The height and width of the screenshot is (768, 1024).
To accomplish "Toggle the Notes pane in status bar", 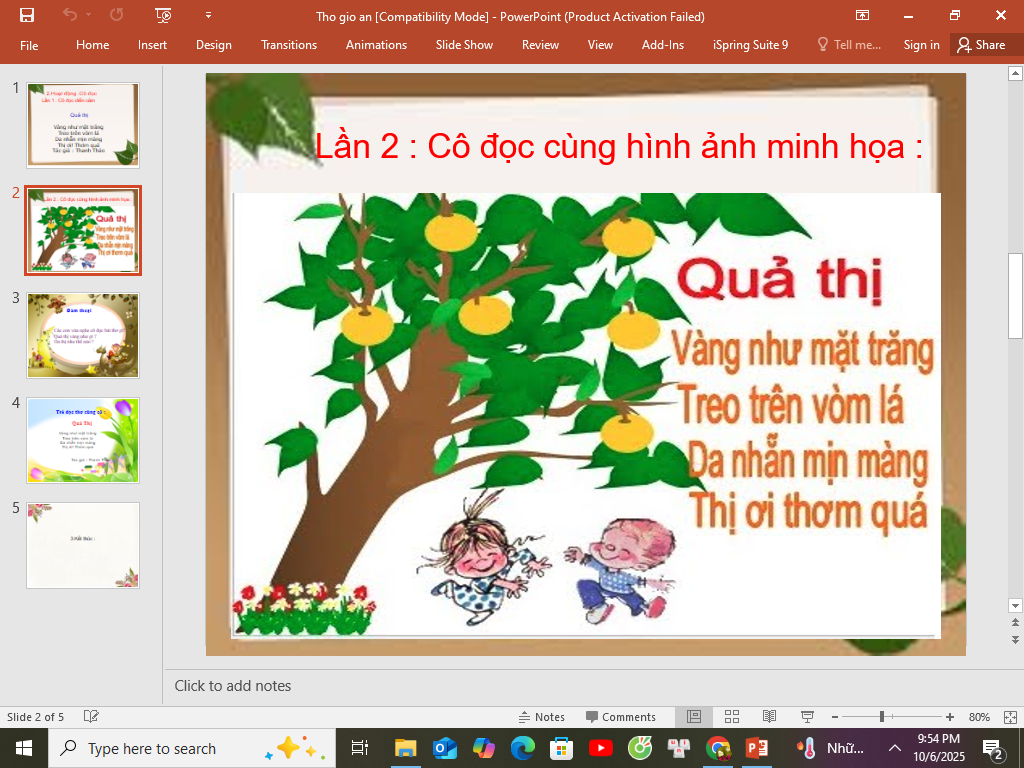I will (541, 717).
